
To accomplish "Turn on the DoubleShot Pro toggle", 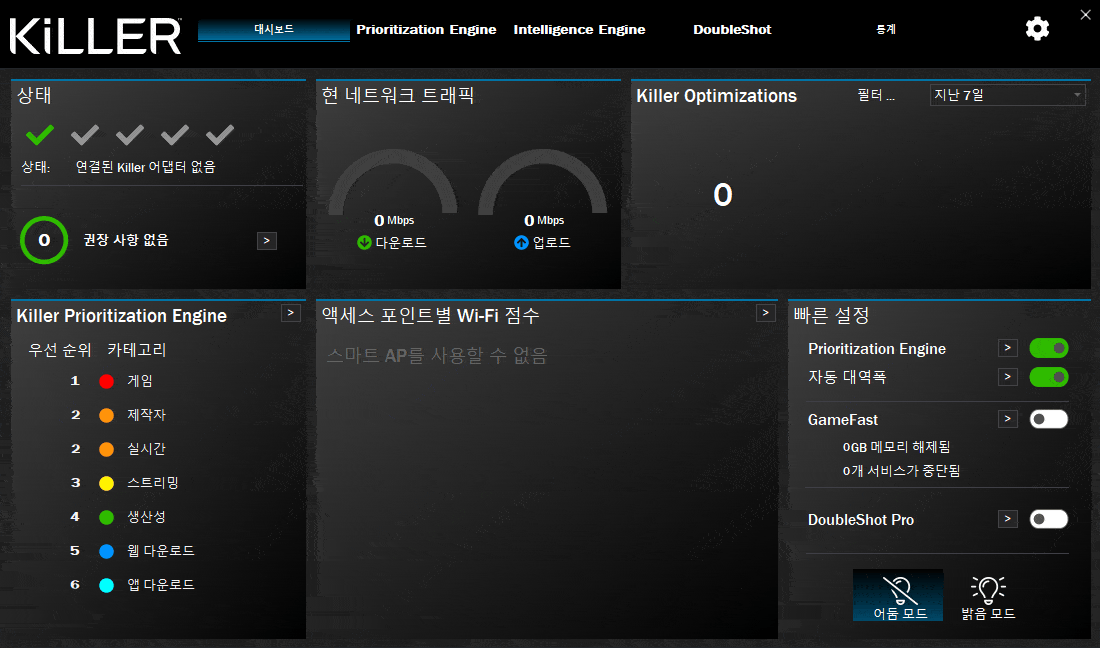I will [x=1048, y=519].
